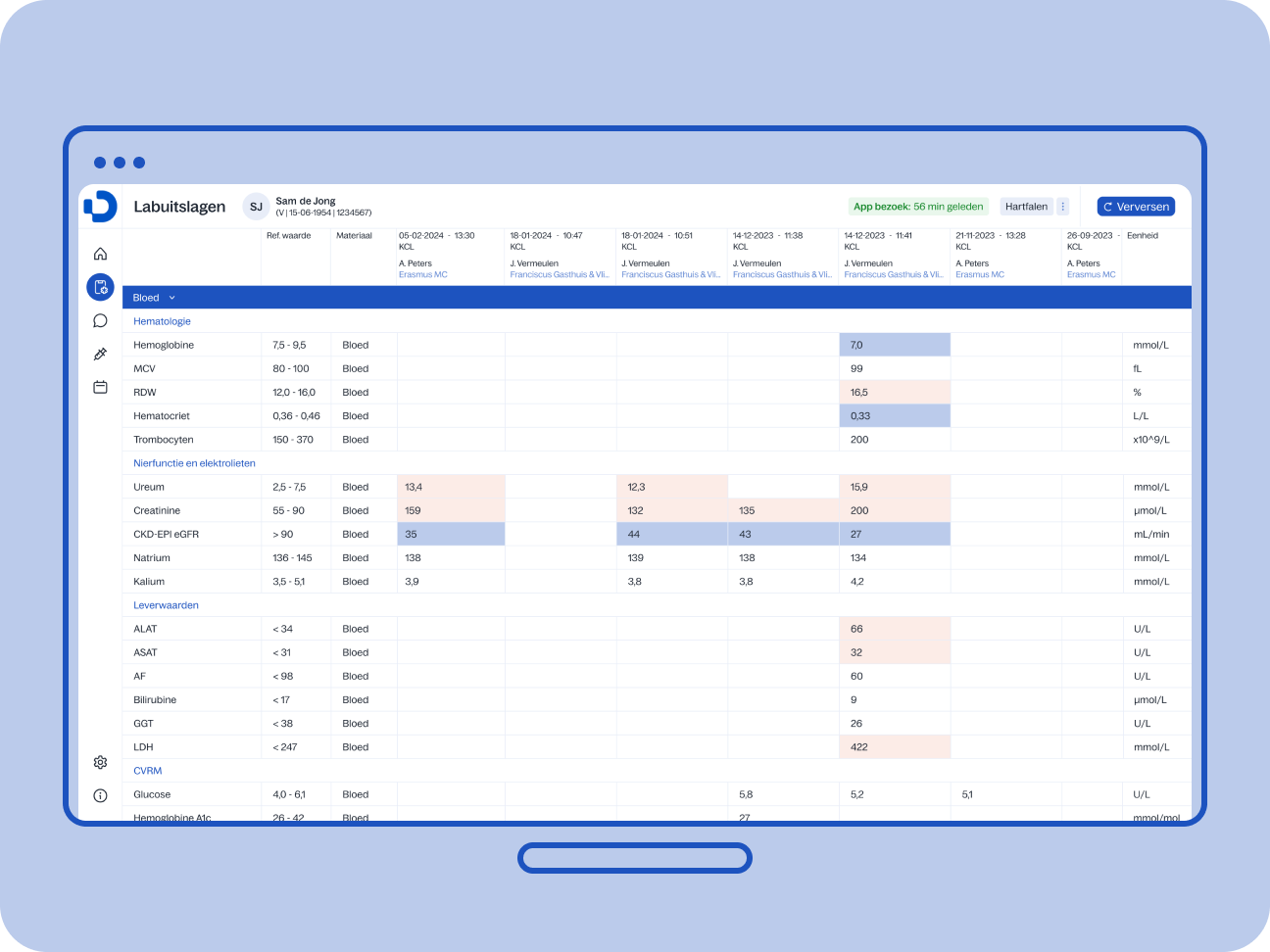Click the info circle icon
Image resolution: width=1270 pixels, height=952 pixels.
coord(100,795)
